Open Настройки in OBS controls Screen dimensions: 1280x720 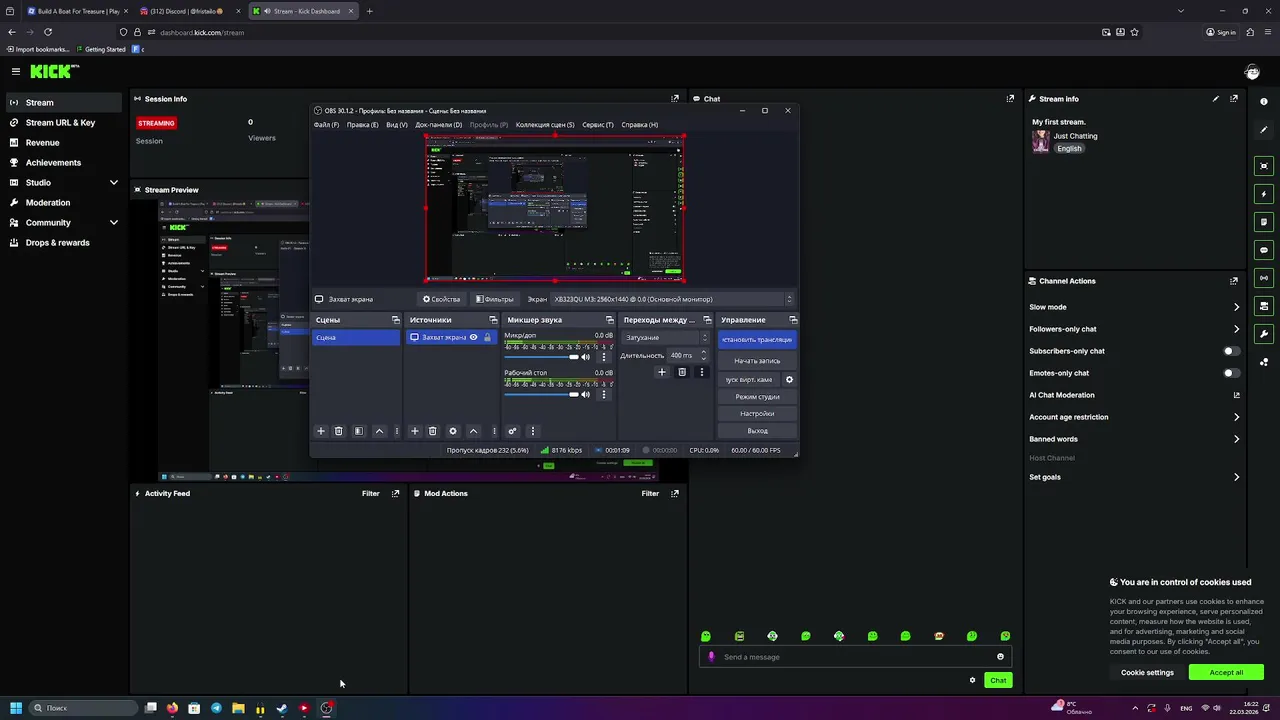pyautogui.click(x=757, y=414)
